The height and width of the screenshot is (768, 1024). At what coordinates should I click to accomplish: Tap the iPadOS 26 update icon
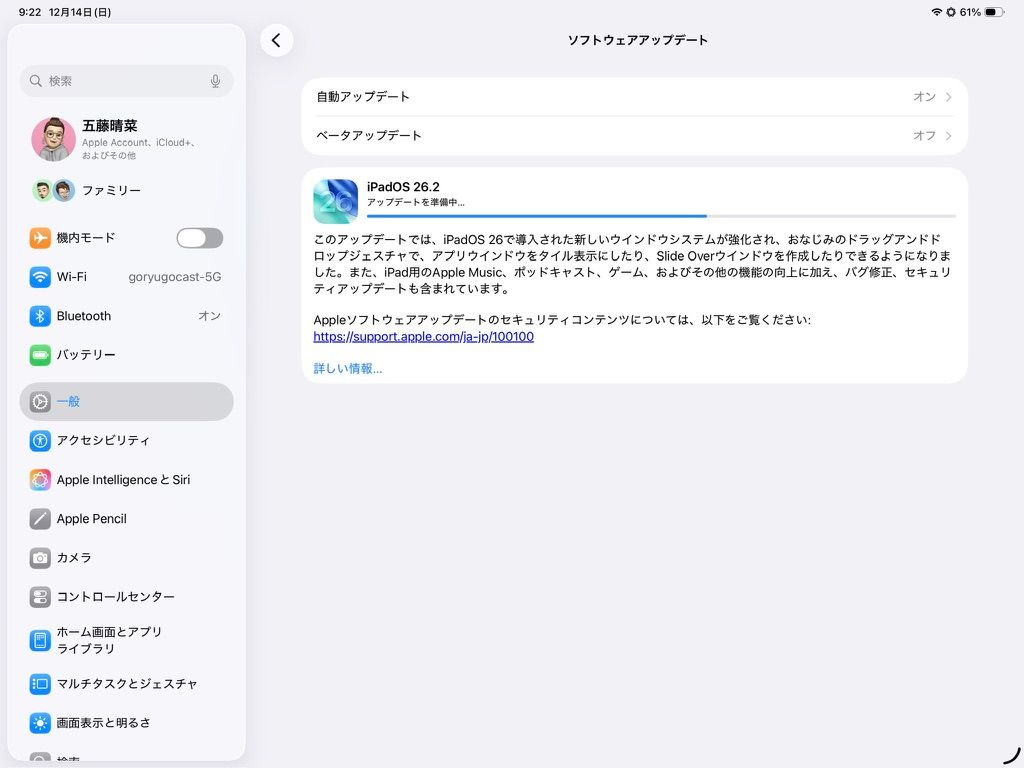(x=336, y=202)
